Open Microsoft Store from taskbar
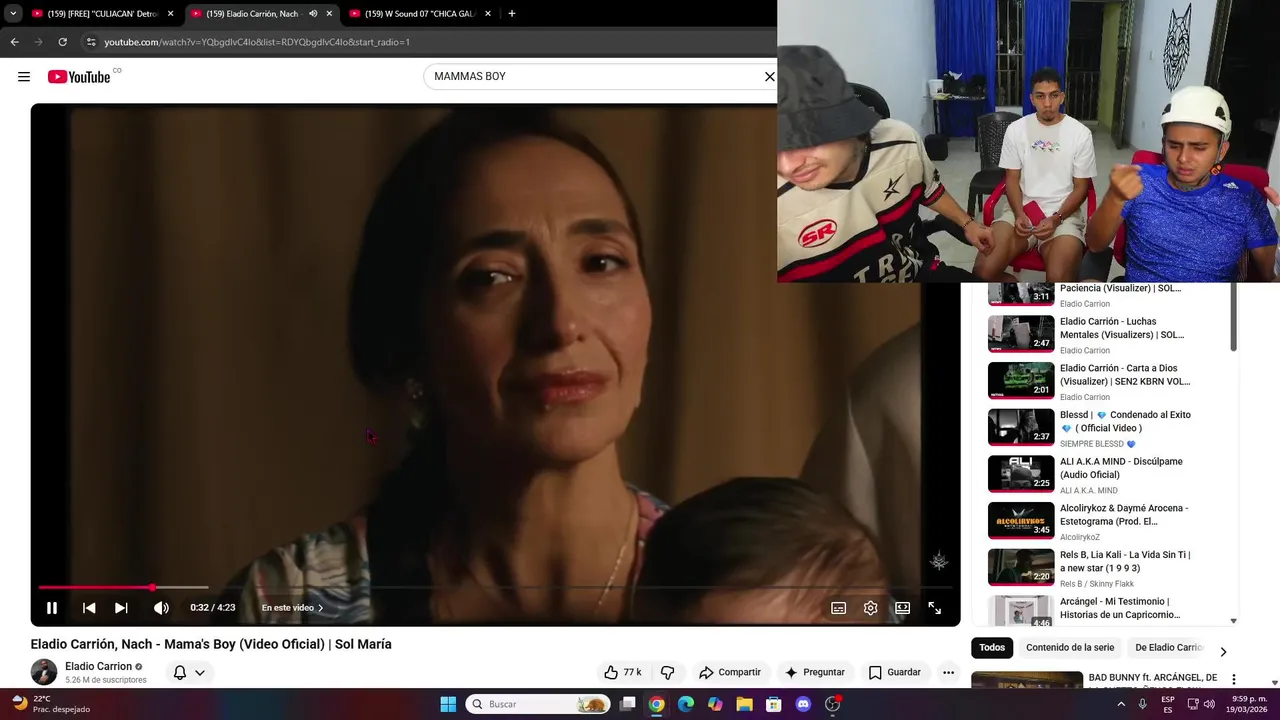This screenshot has height=720, width=1280. point(773,704)
